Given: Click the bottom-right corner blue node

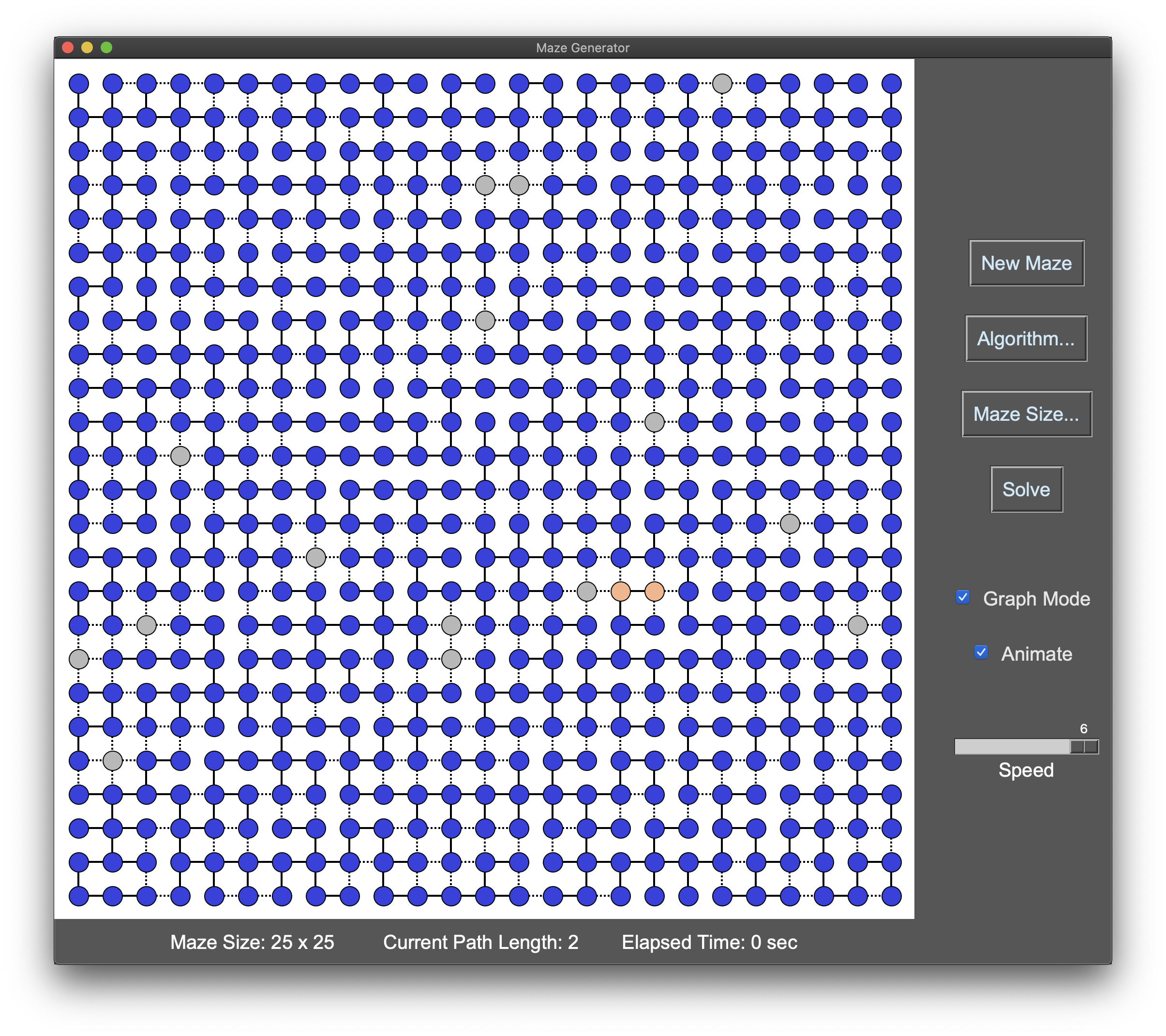Looking at the screenshot, I should click(891, 896).
